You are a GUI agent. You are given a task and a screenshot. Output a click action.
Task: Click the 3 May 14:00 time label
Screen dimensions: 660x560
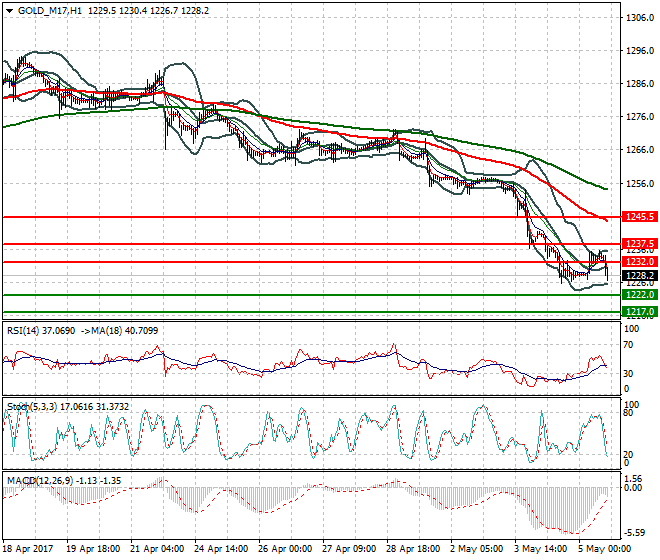pyautogui.click(x=541, y=549)
